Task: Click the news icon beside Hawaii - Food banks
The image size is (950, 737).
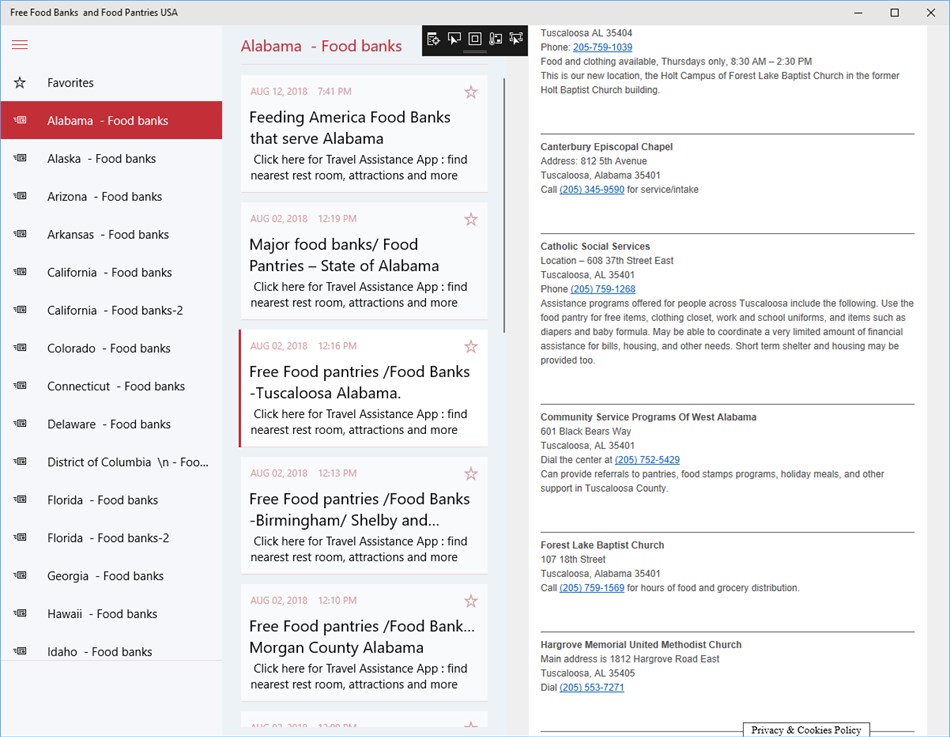Action: point(20,613)
